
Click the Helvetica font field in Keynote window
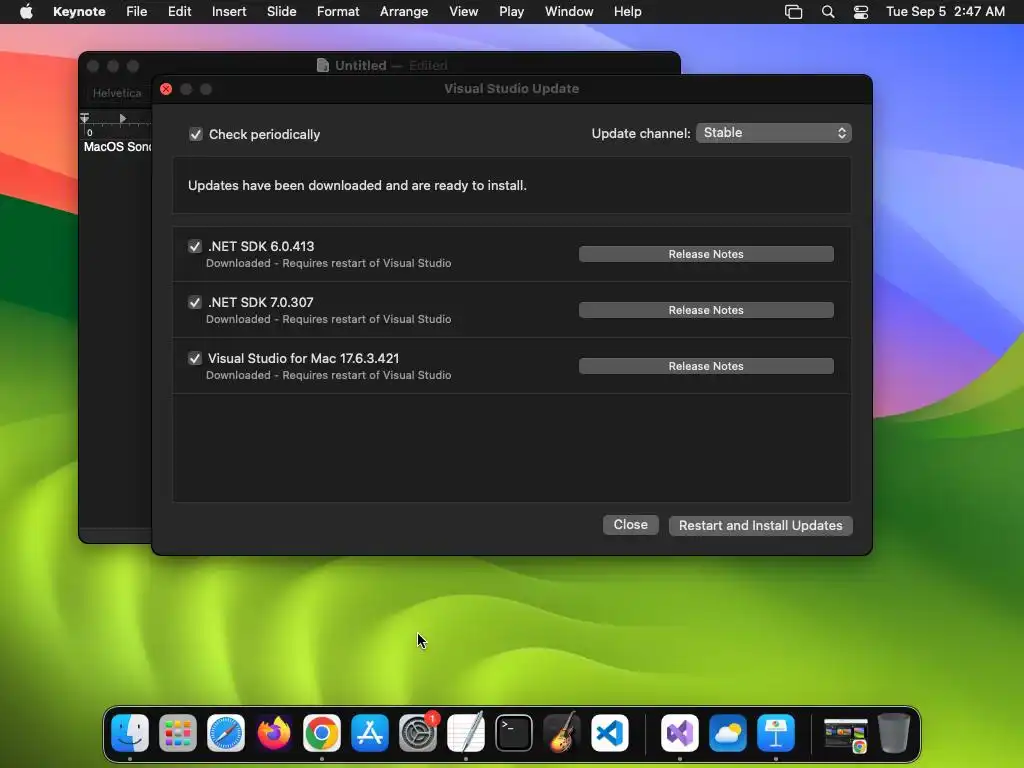(117, 93)
